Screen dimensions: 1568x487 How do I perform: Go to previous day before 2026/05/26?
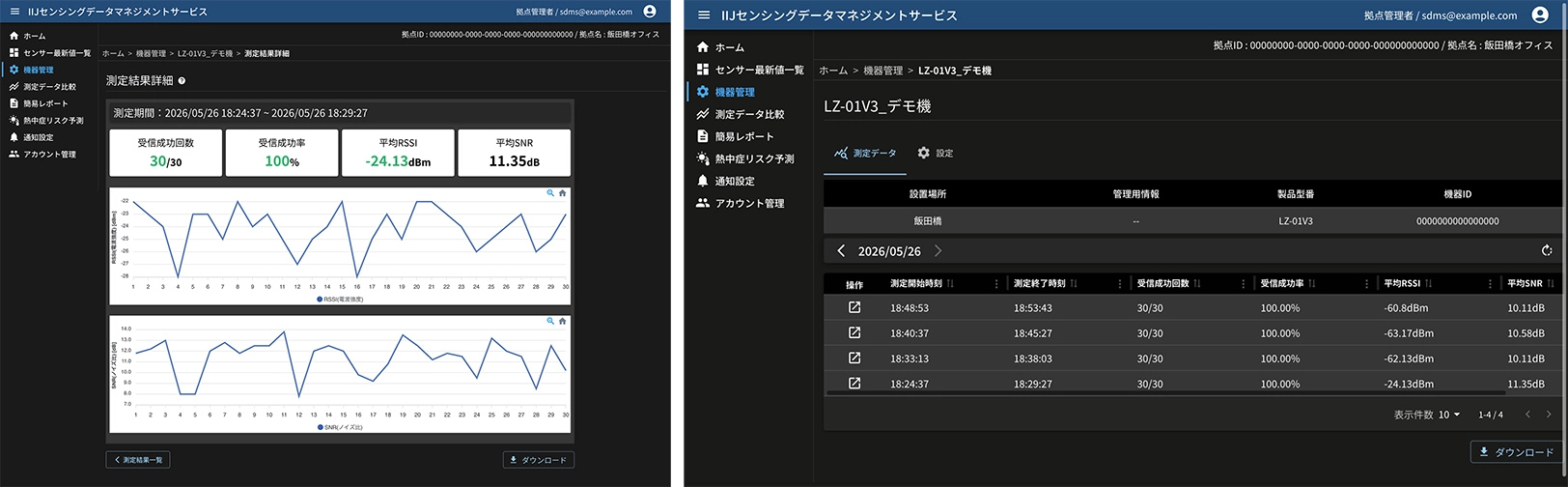click(x=841, y=250)
